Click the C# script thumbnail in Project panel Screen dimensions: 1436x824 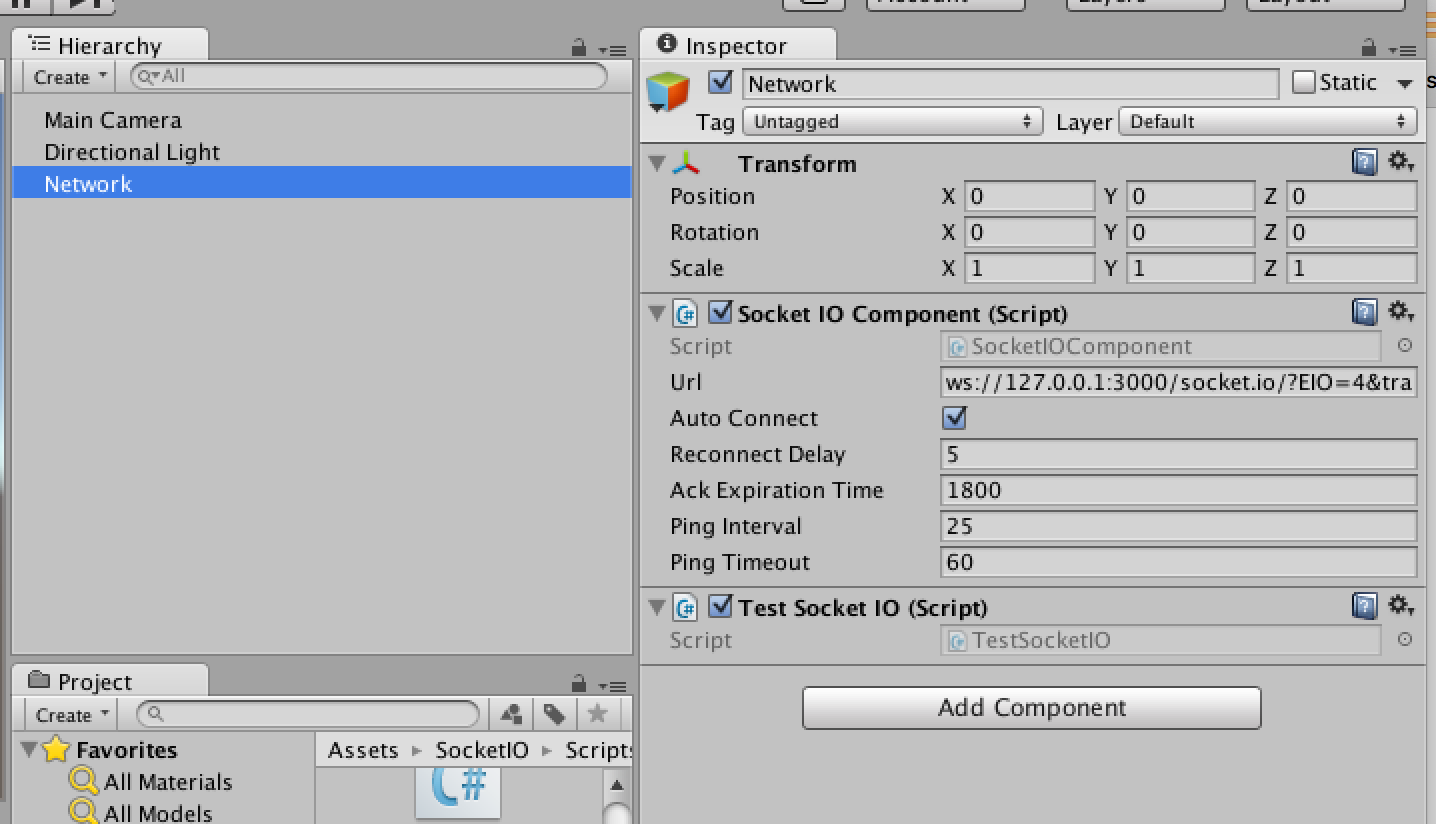point(458,791)
